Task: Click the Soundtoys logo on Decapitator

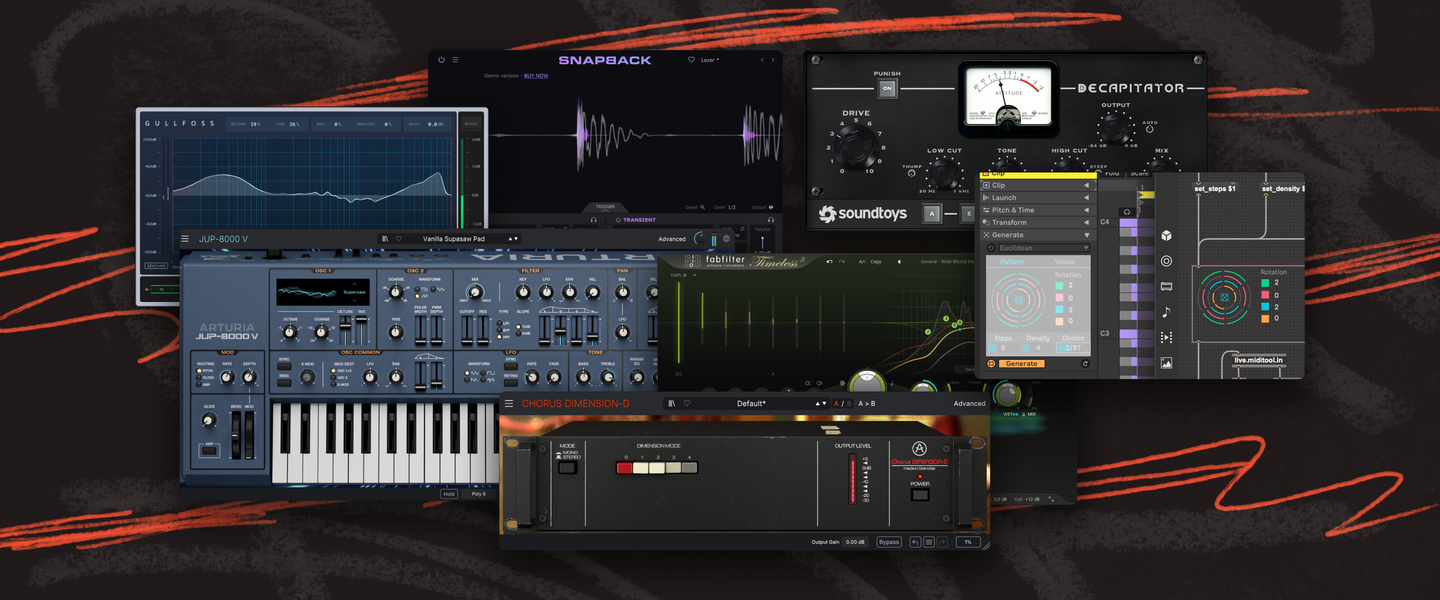Action: click(864, 213)
